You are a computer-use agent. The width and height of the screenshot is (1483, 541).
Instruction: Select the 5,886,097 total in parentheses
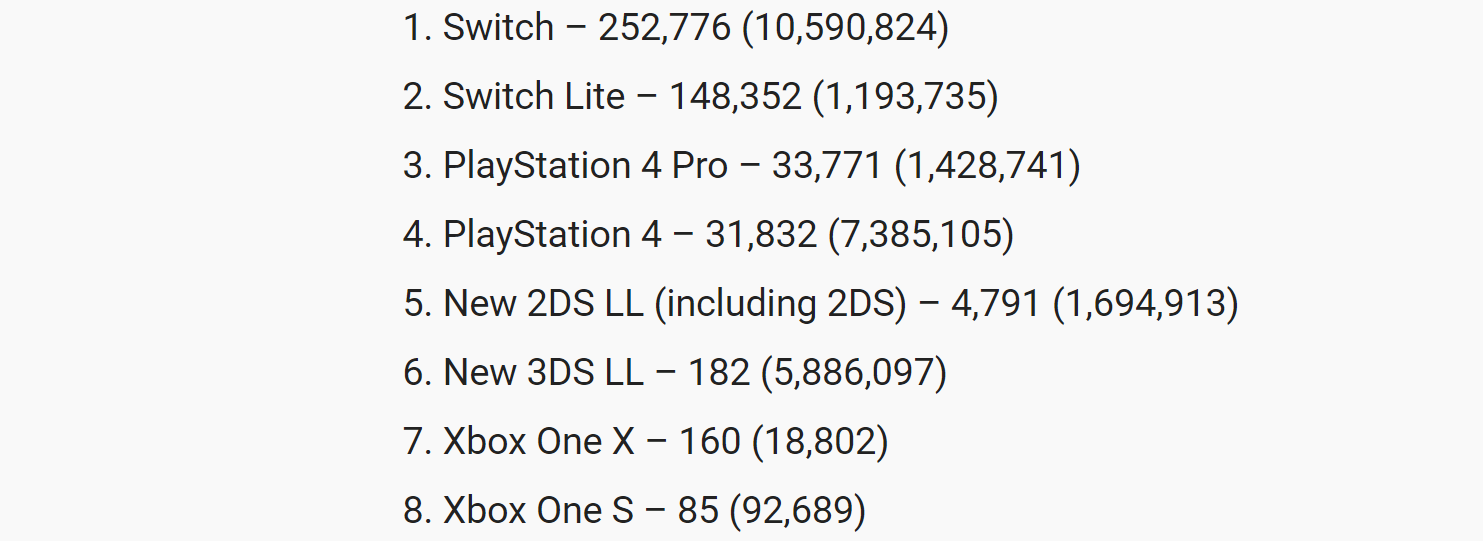(x=853, y=372)
